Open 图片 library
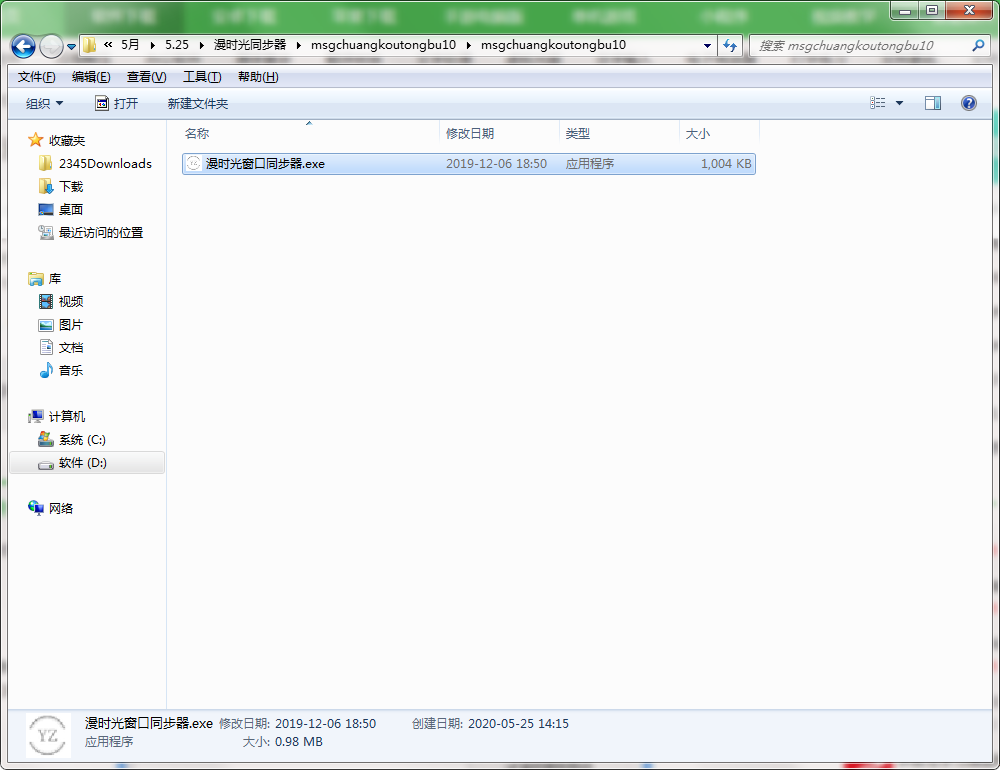The image size is (1000, 770). (x=71, y=325)
